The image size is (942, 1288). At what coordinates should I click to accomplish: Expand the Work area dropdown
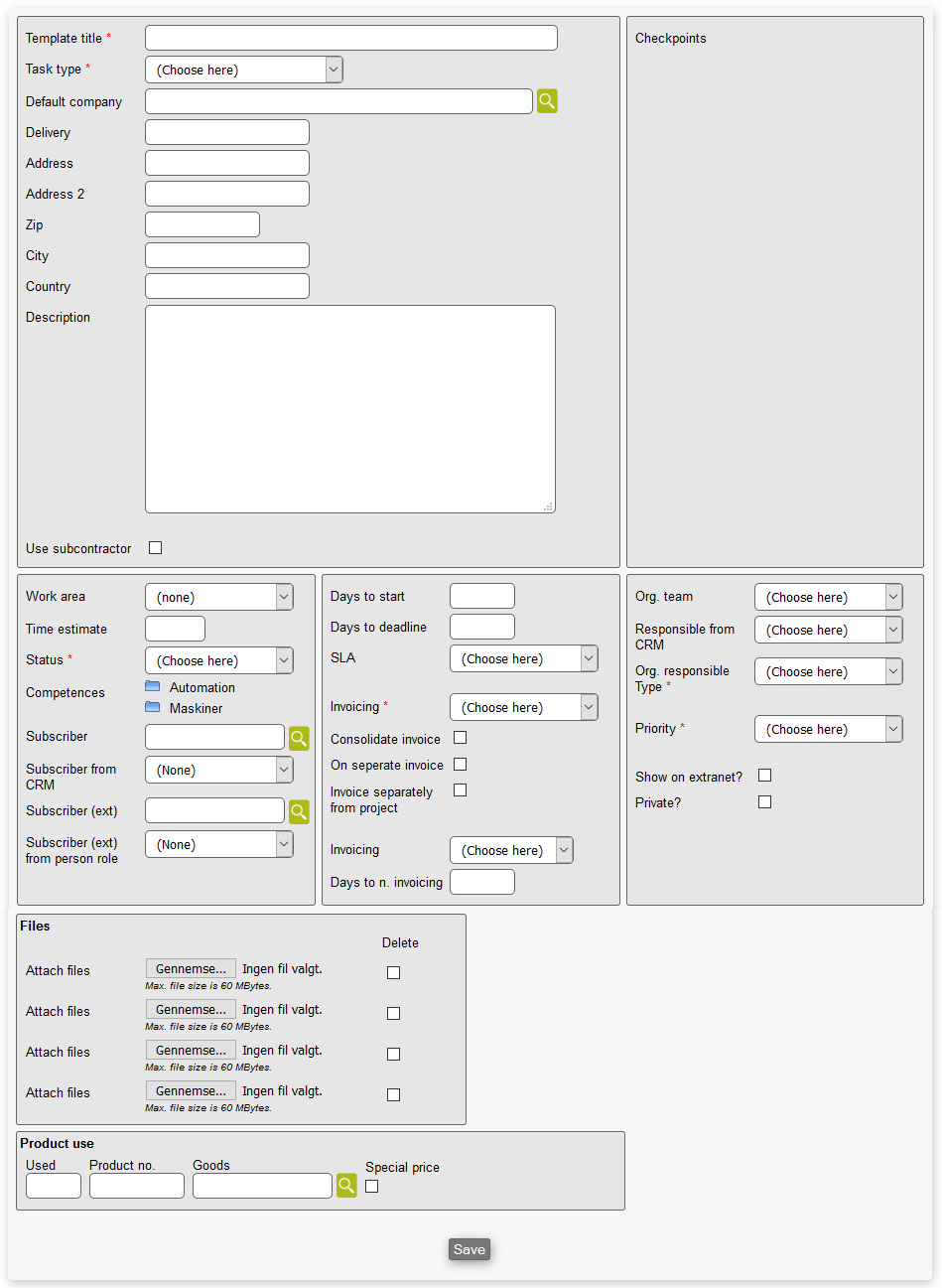(218, 597)
